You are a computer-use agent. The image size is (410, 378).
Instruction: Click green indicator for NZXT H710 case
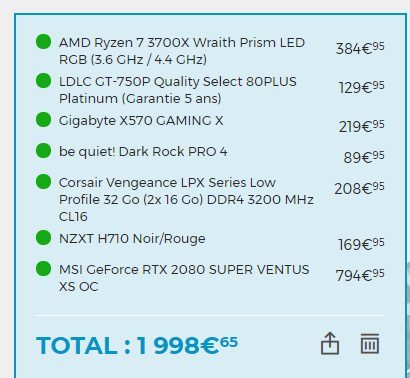point(43,238)
